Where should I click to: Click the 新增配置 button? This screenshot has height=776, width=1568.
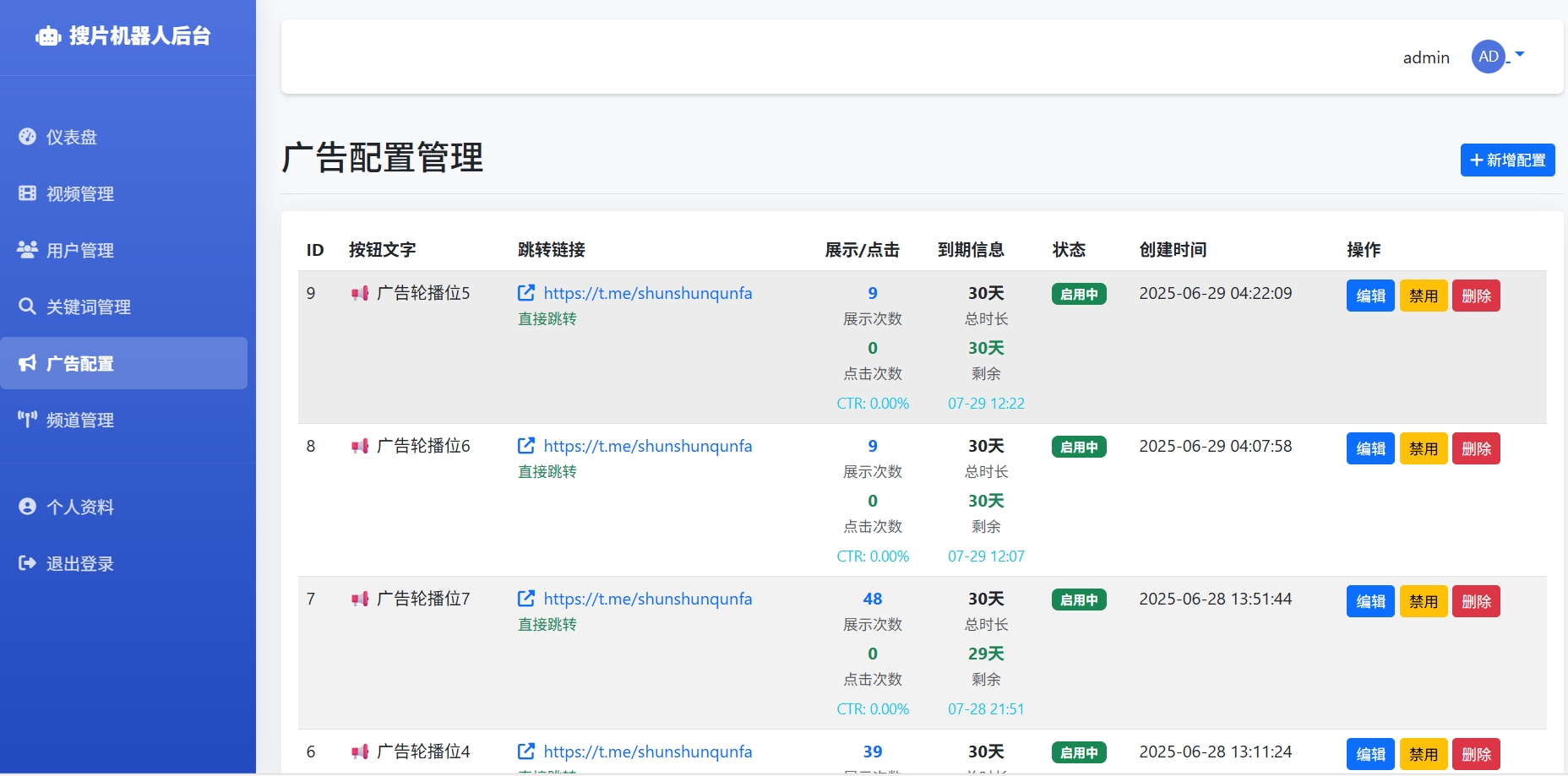coord(1507,160)
